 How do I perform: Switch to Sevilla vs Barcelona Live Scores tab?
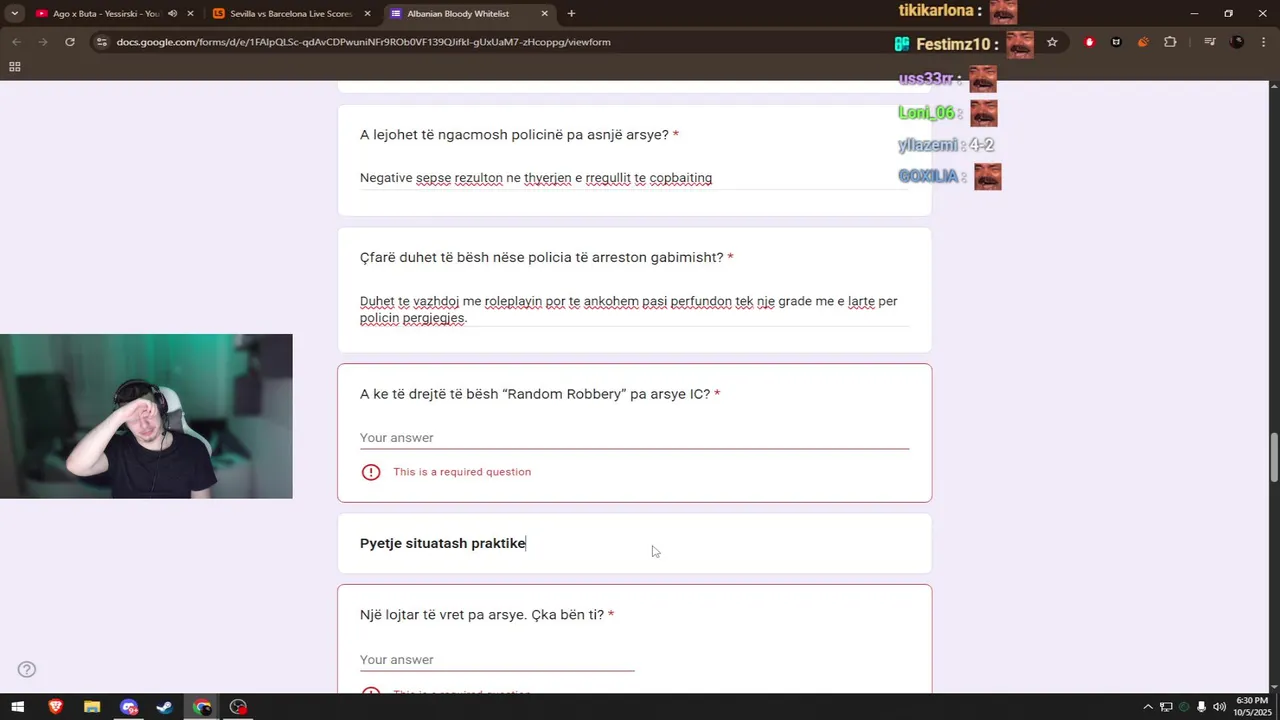(290, 14)
